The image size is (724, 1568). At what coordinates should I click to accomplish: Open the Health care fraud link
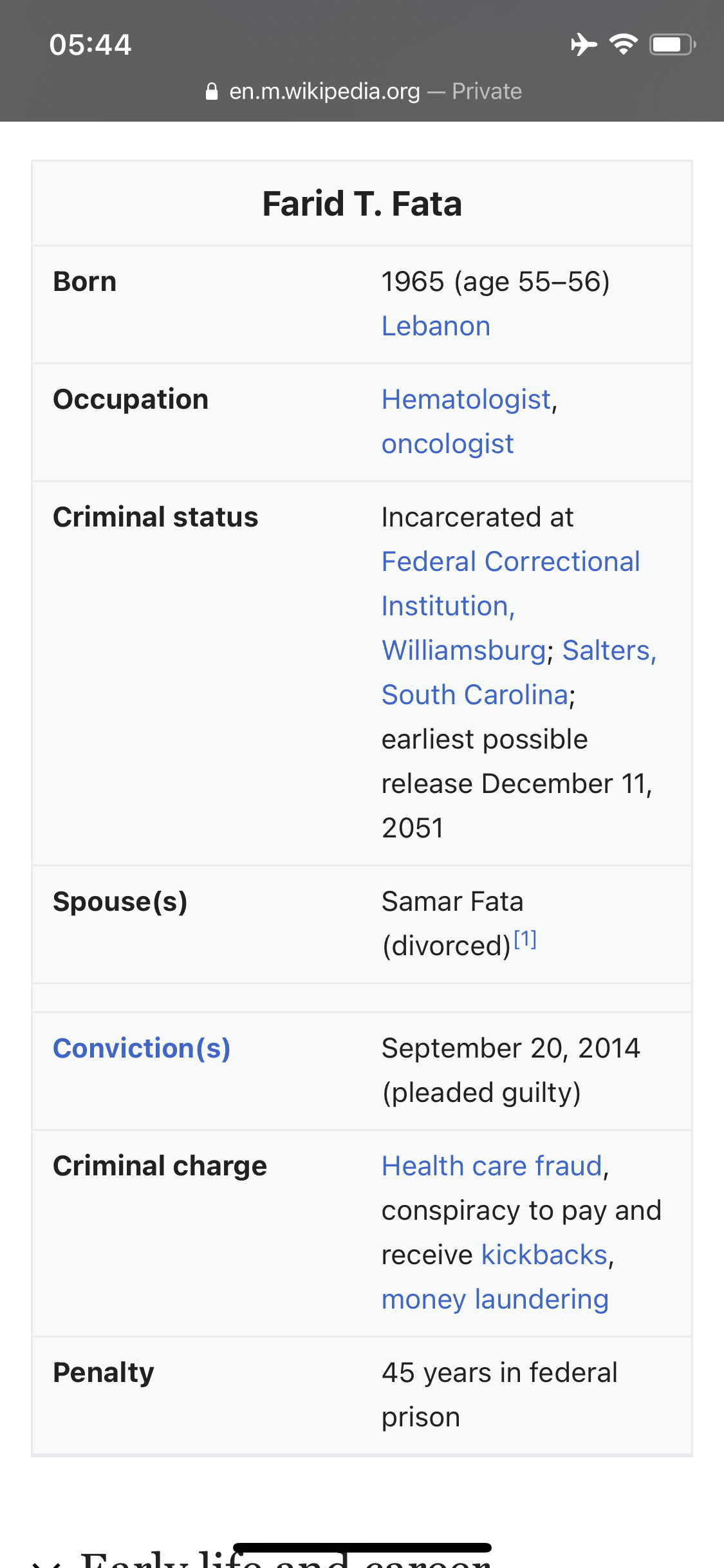pos(492,1166)
